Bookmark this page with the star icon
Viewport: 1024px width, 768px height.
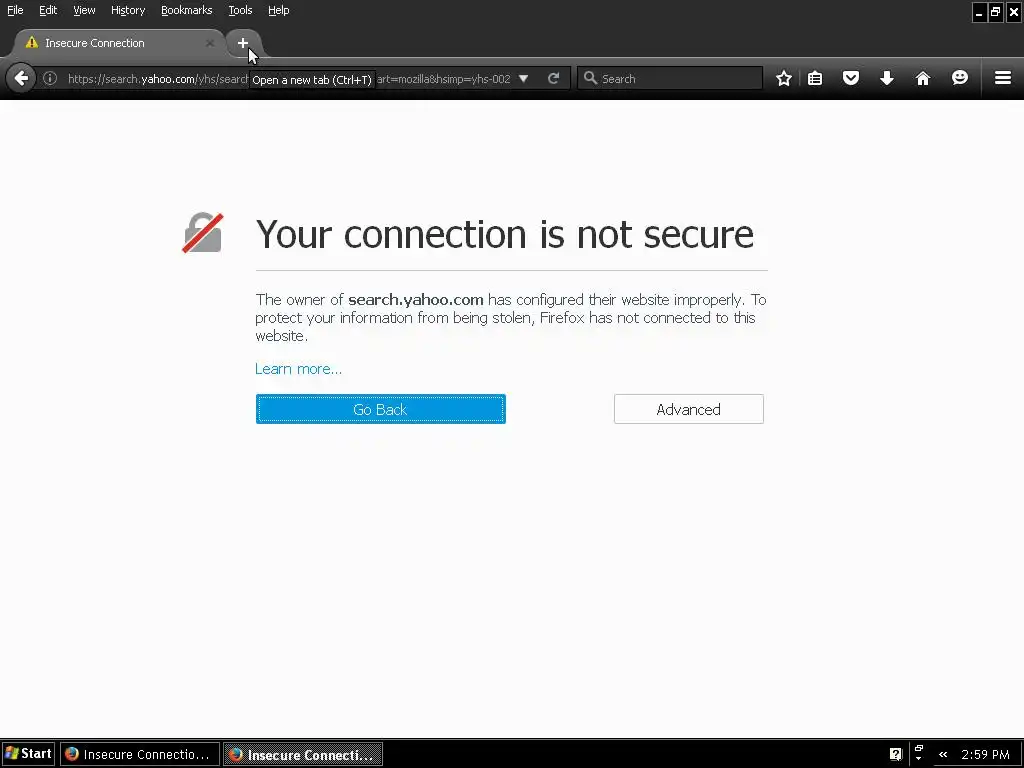(784, 78)
